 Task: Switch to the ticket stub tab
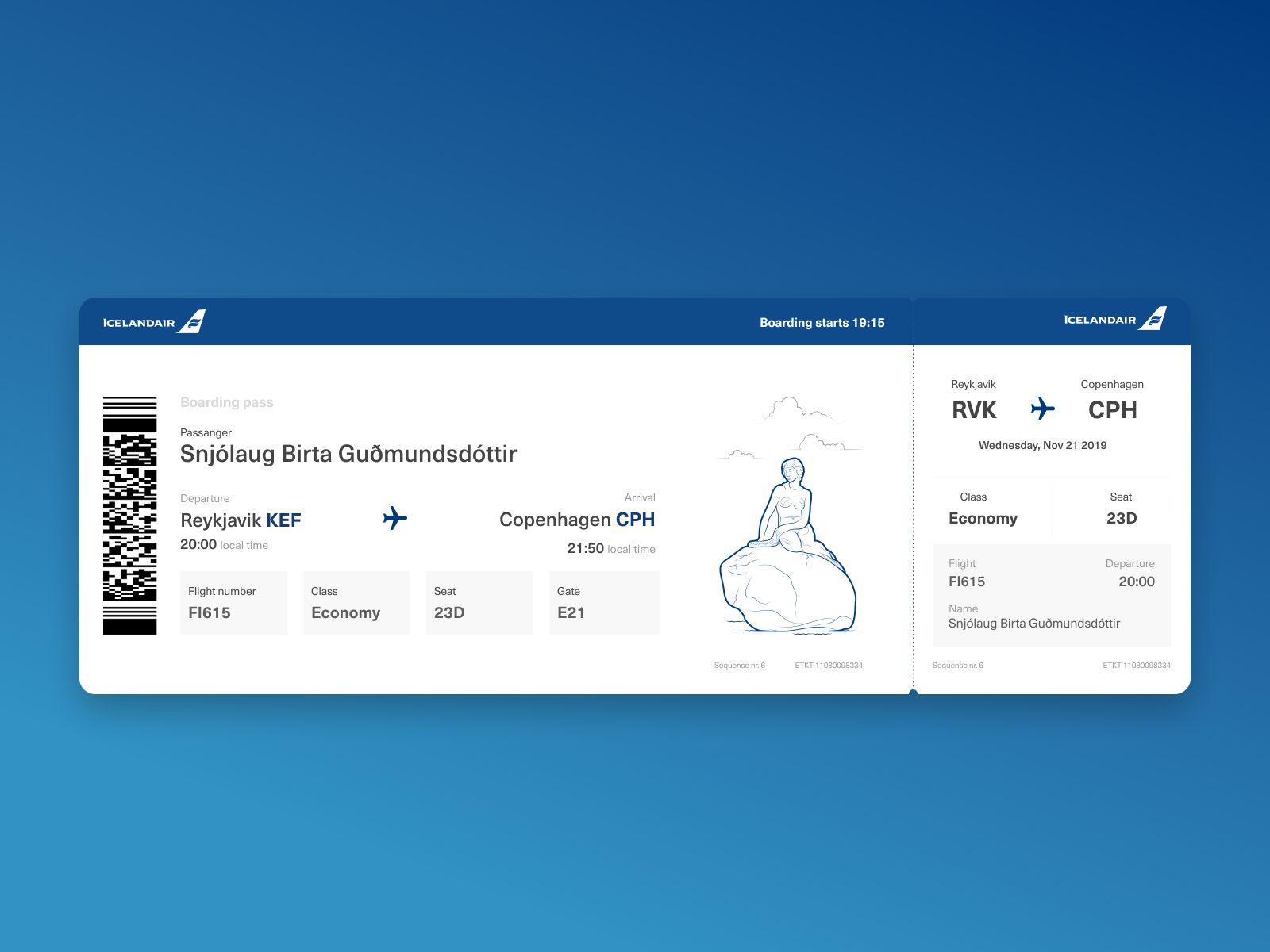[x=1052, y=496]
